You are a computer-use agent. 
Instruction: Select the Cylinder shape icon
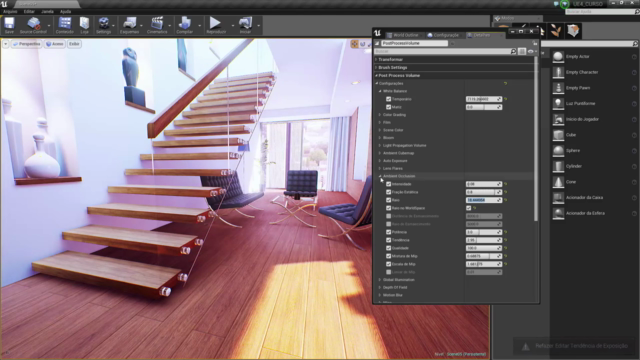click(x=558, y=166)
